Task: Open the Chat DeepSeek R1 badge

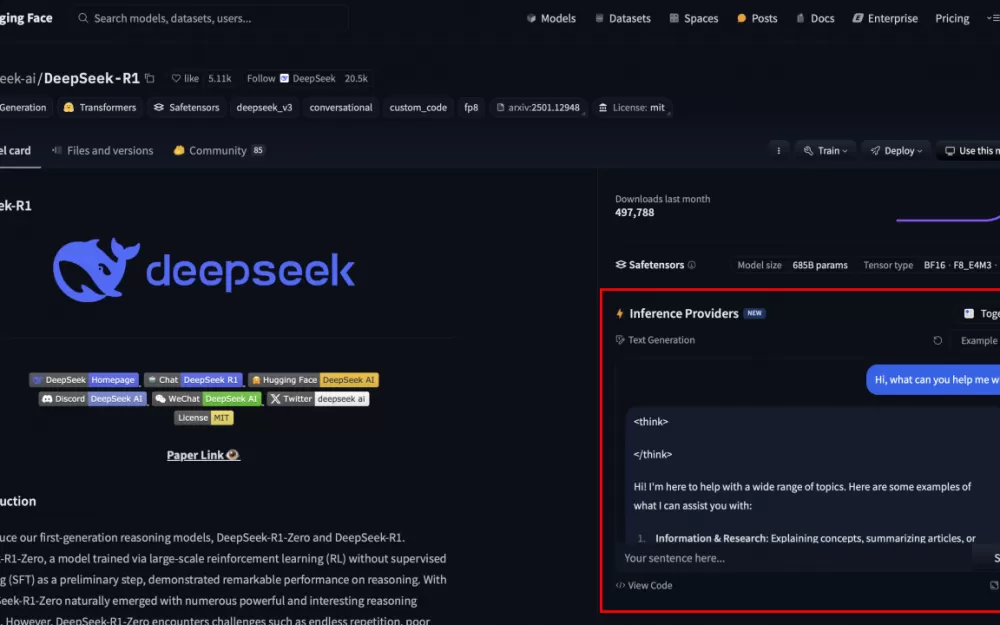Action: point(193,379)
